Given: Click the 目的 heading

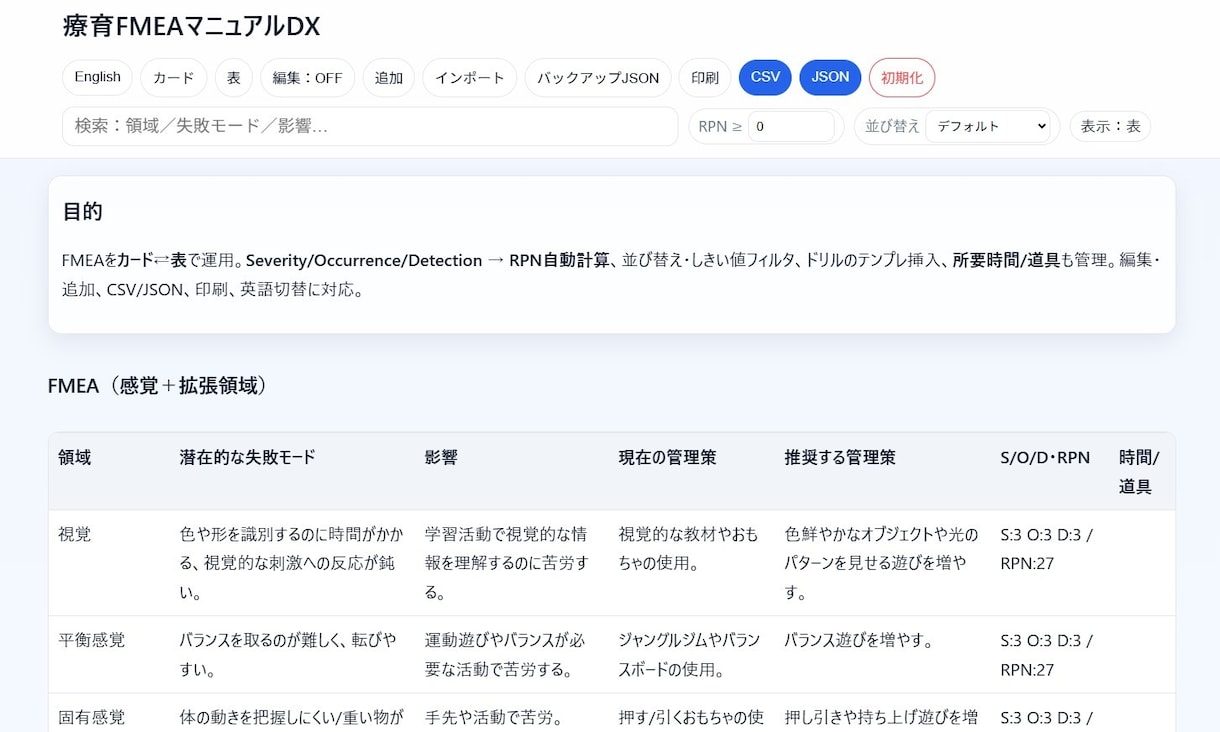Looking at the screenshot, I should (x=82, y=211).
